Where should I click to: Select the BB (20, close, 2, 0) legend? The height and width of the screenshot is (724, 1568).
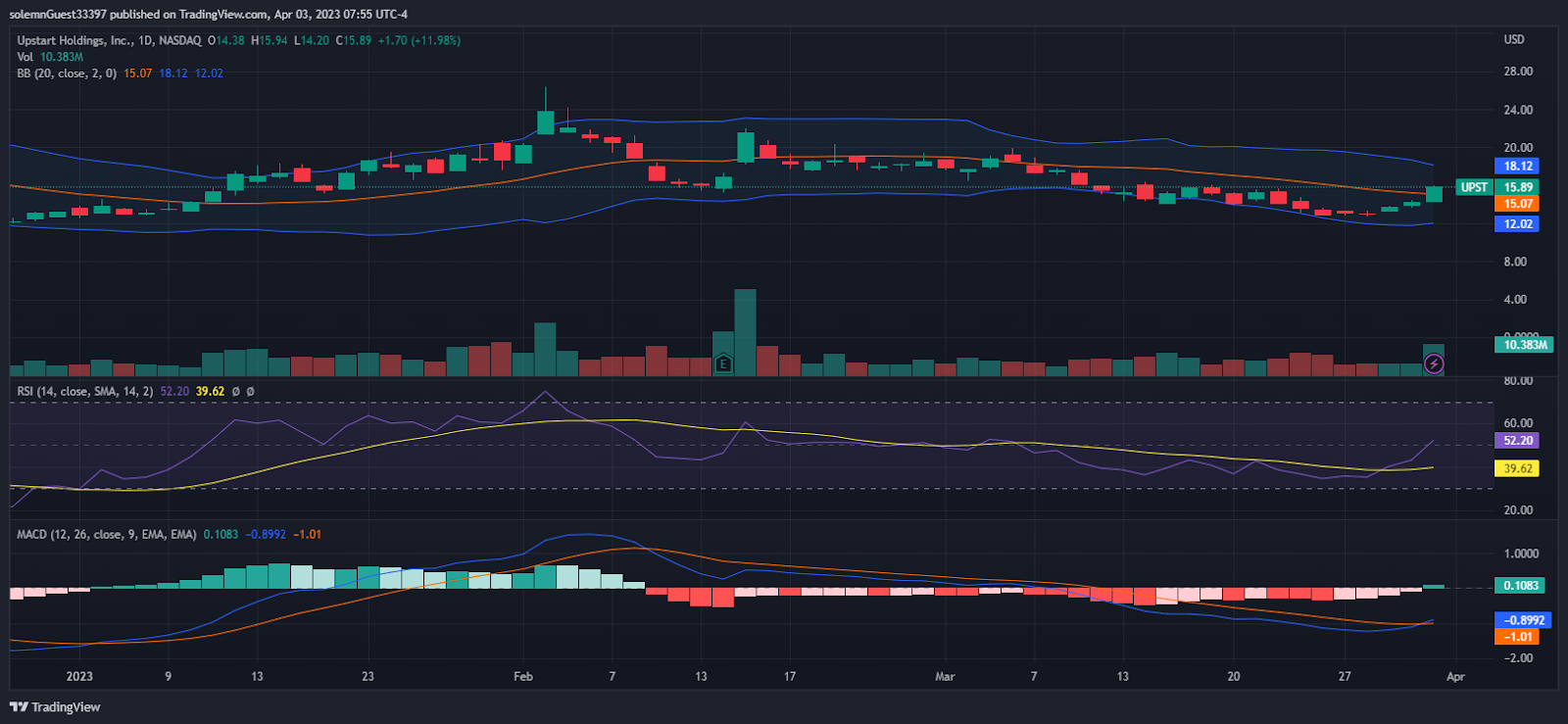[67, 73]
